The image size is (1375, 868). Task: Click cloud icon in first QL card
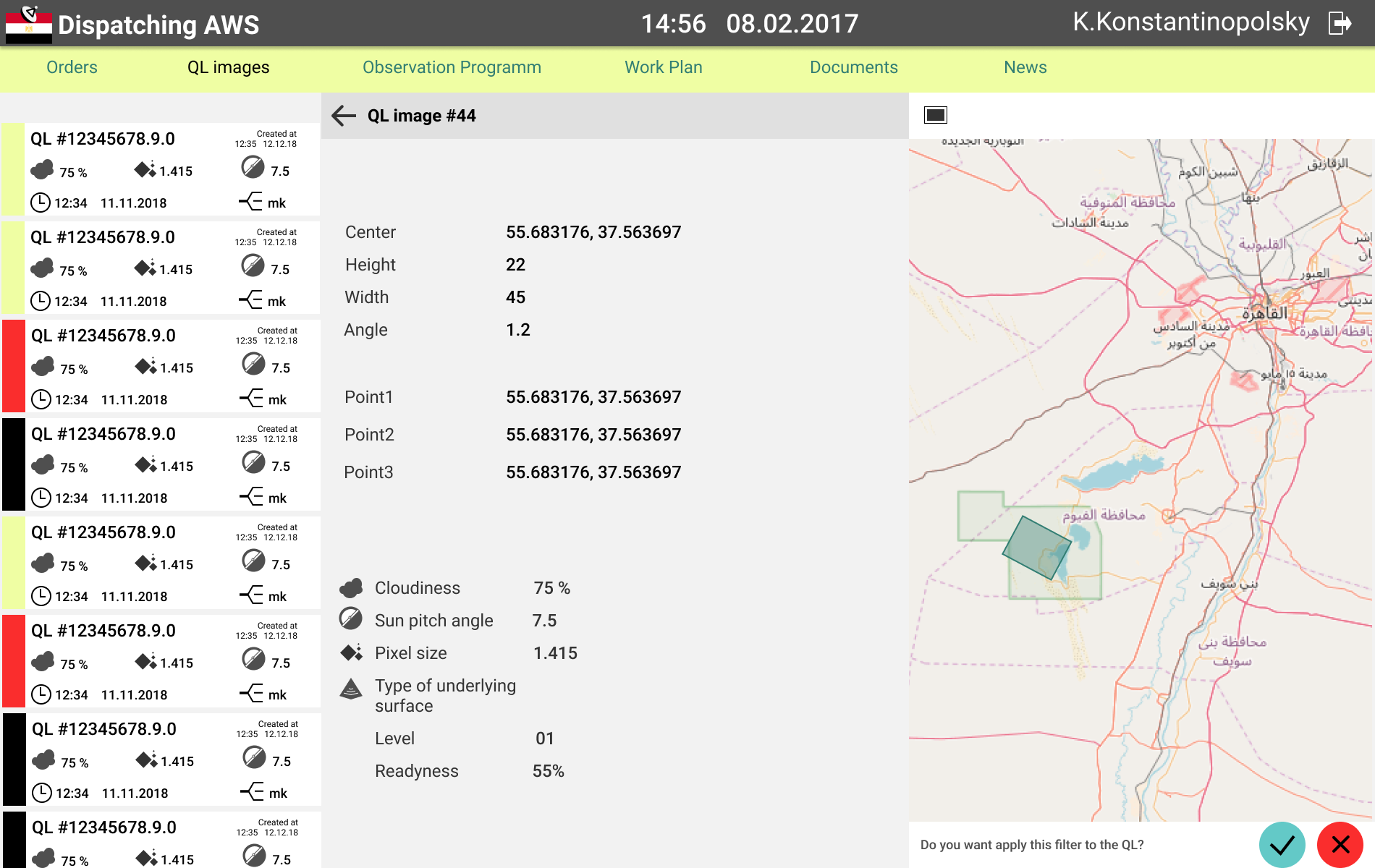coord(42,170)
